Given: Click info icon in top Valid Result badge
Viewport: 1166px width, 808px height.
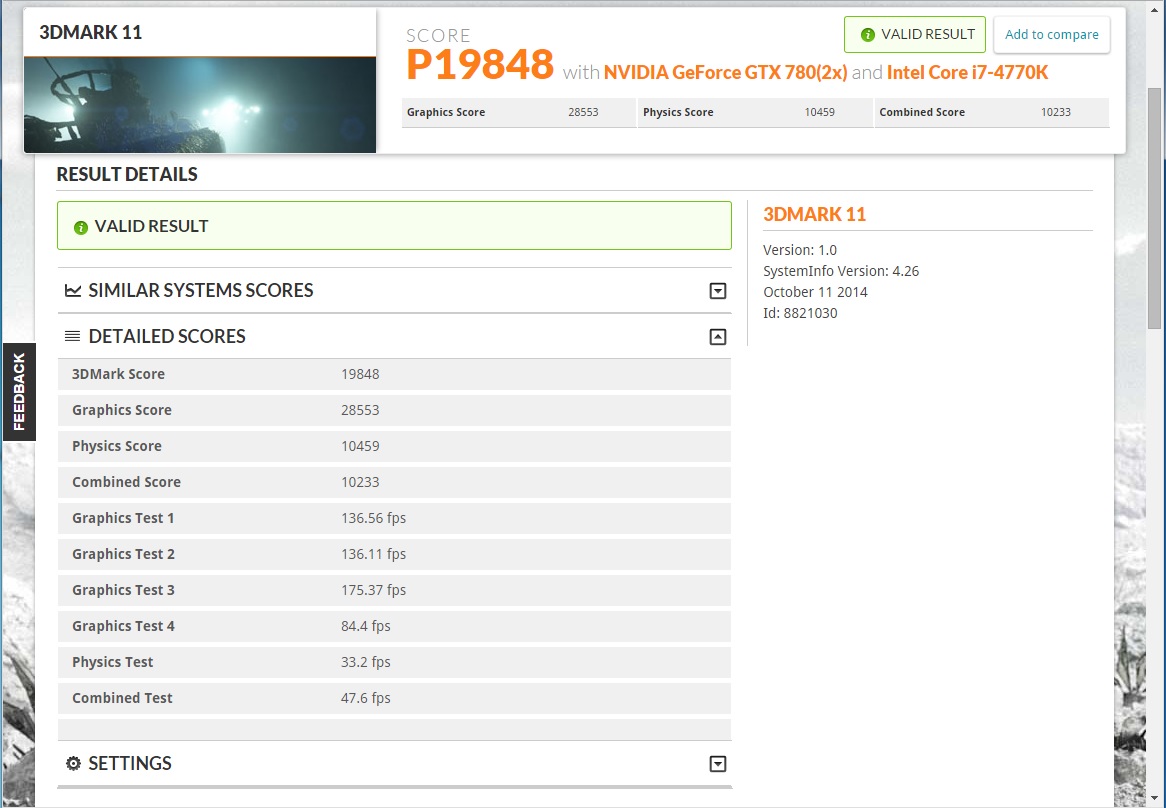Looking at the screenshot, I should coord(867,35).
